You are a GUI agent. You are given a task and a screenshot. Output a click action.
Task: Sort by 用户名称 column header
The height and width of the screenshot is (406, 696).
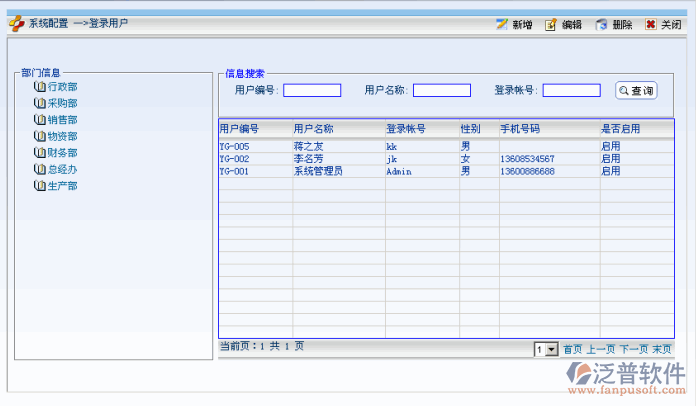313,129
